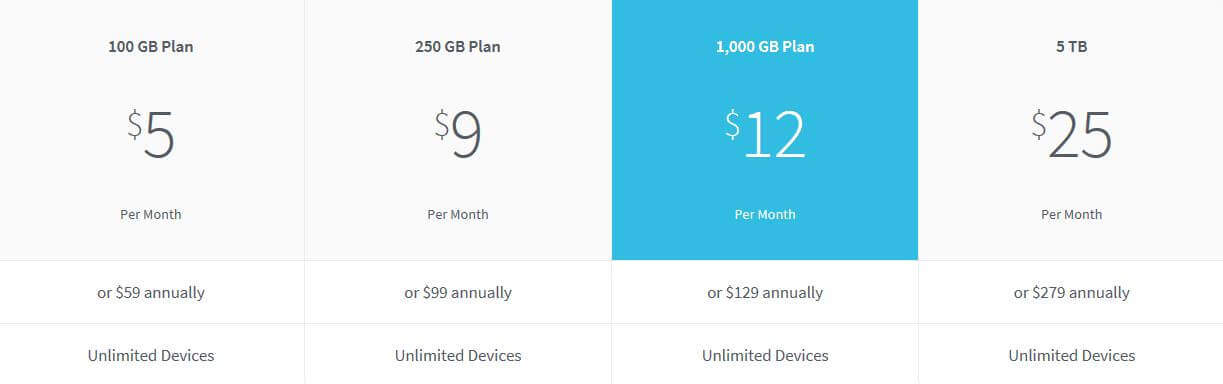Click Per Month under the $5 price
Screen dimensions: 1223x384
point(151,214)
